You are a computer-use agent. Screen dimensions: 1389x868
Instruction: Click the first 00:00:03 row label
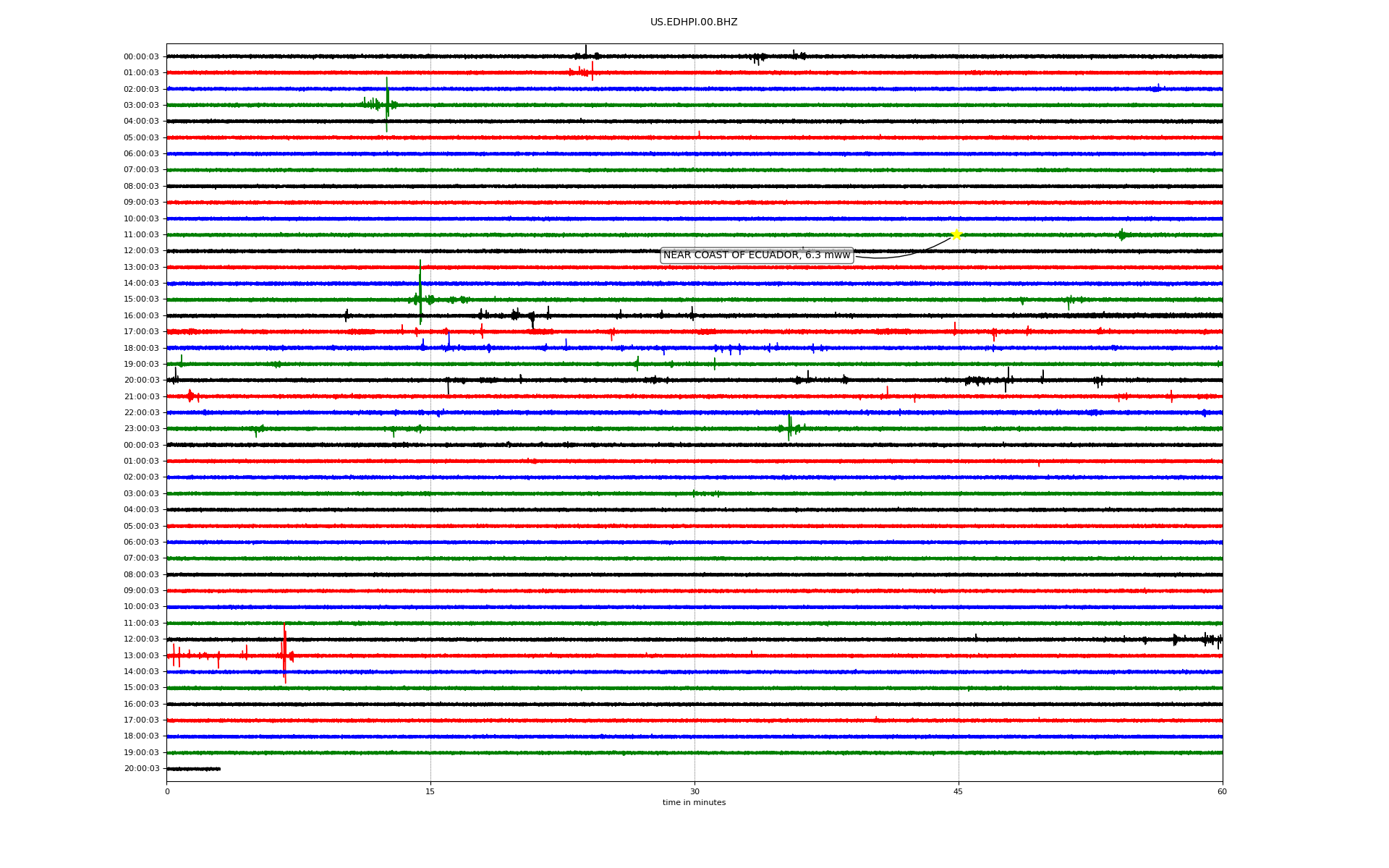141,56
